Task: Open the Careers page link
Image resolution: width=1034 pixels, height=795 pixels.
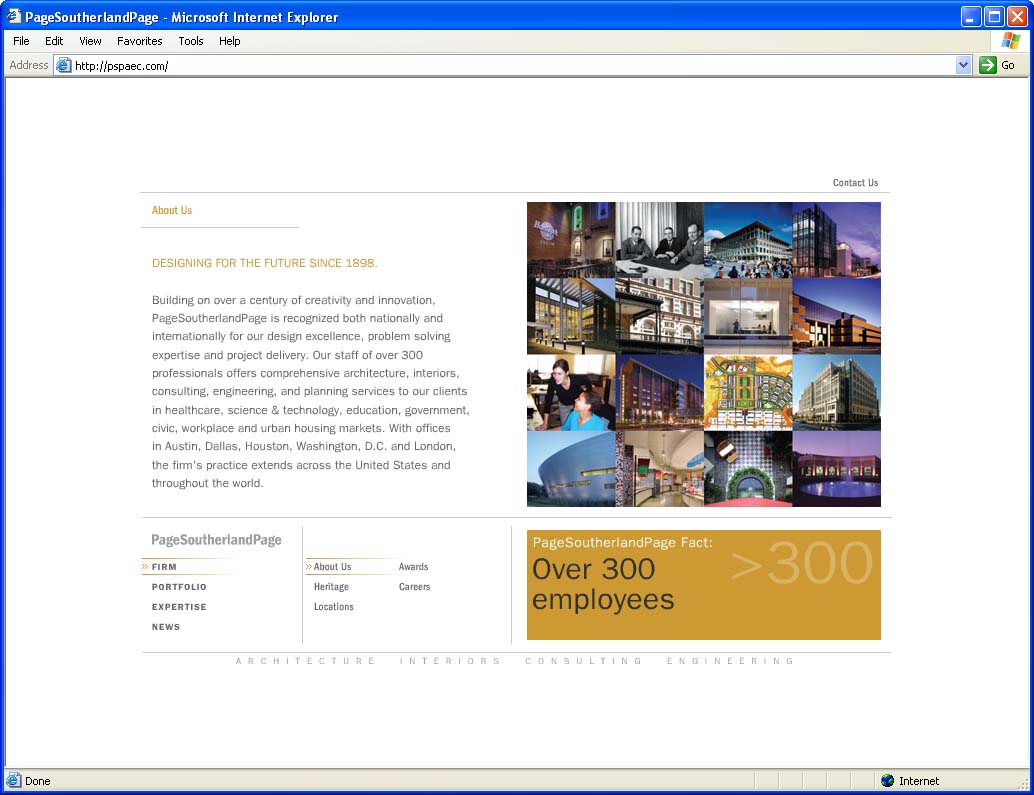Action: tap(414, 587)
